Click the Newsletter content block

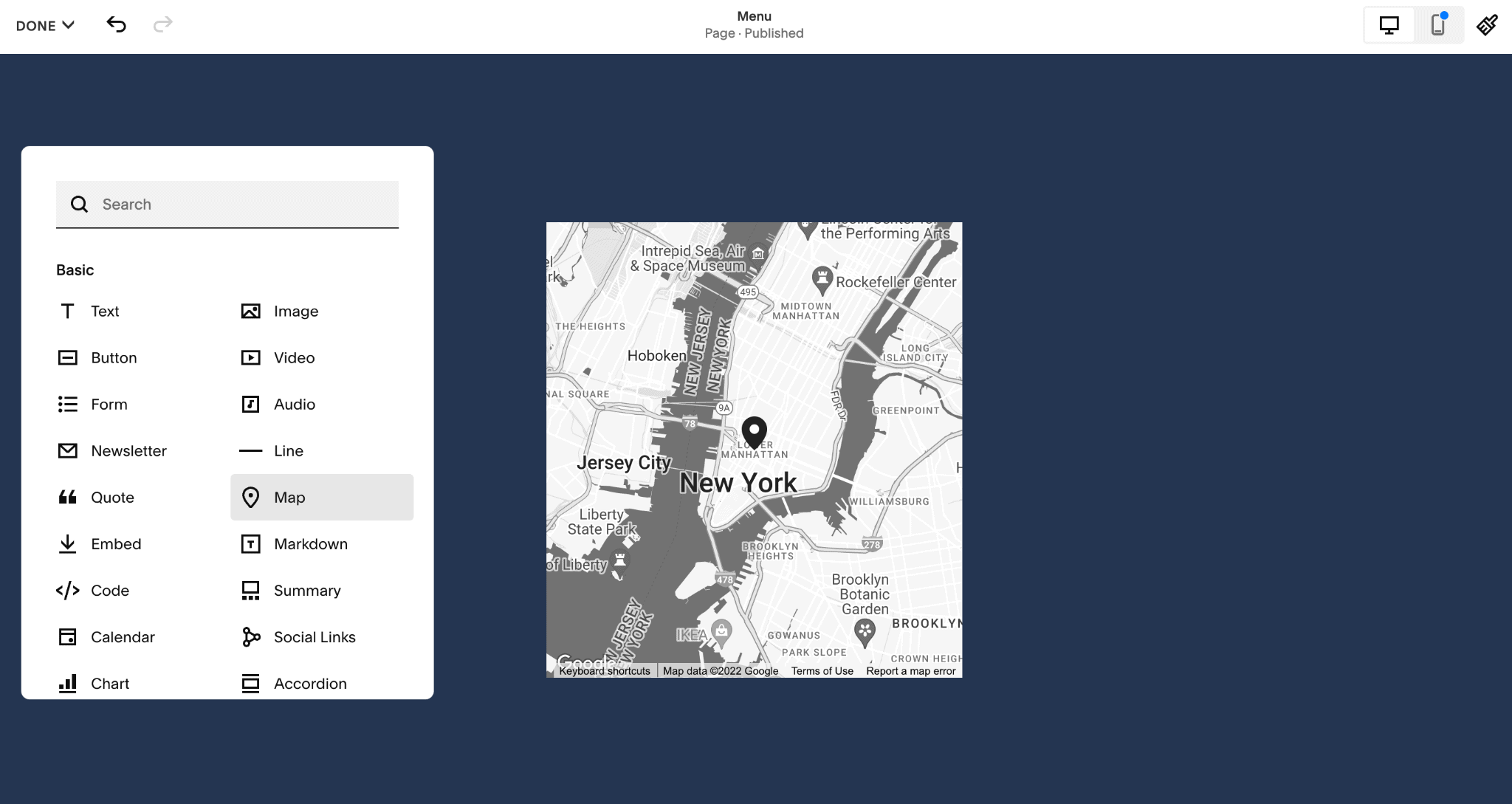coord(127,450)
